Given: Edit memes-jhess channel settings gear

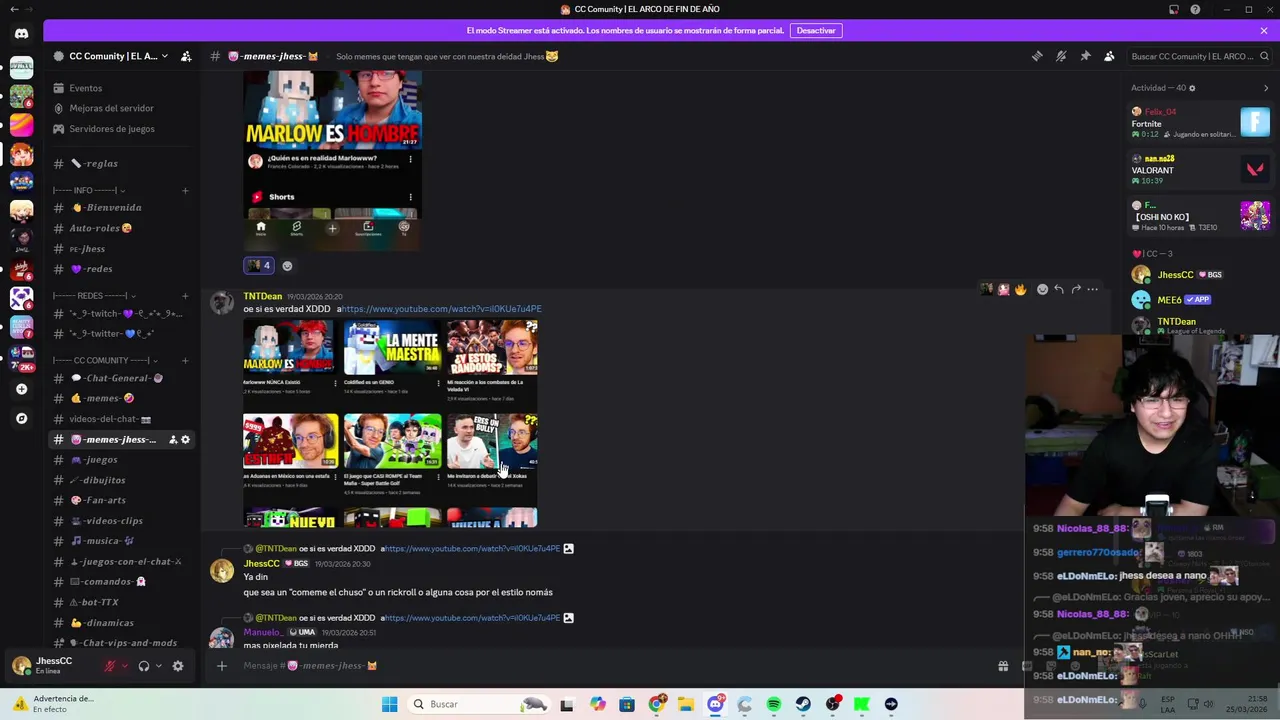Looking at the screenshot, I should tap(185, 440).
